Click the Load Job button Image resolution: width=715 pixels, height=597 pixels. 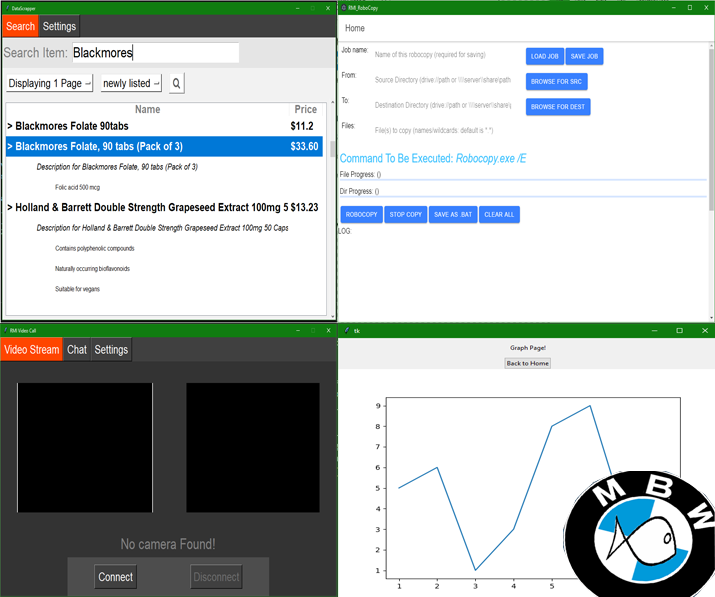coord(544,57)
